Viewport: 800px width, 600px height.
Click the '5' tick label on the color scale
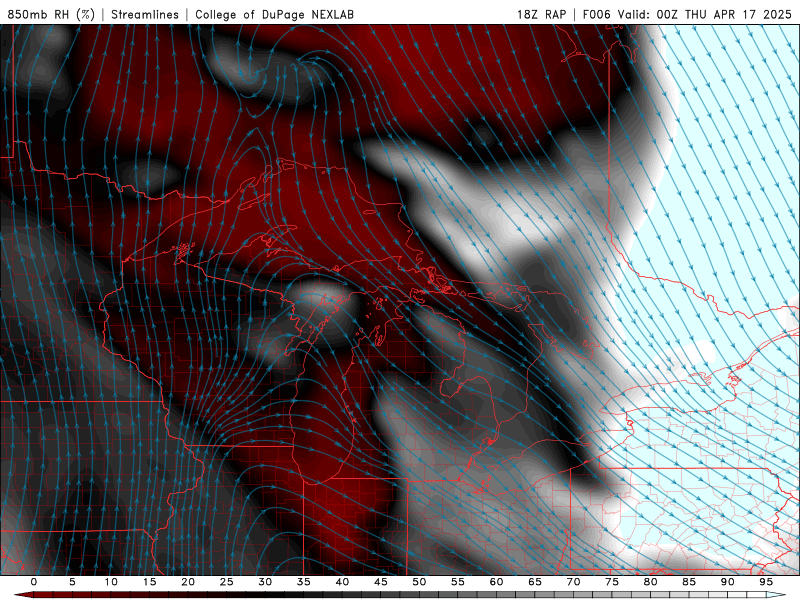pyautogui.click(x=72, y=582)
